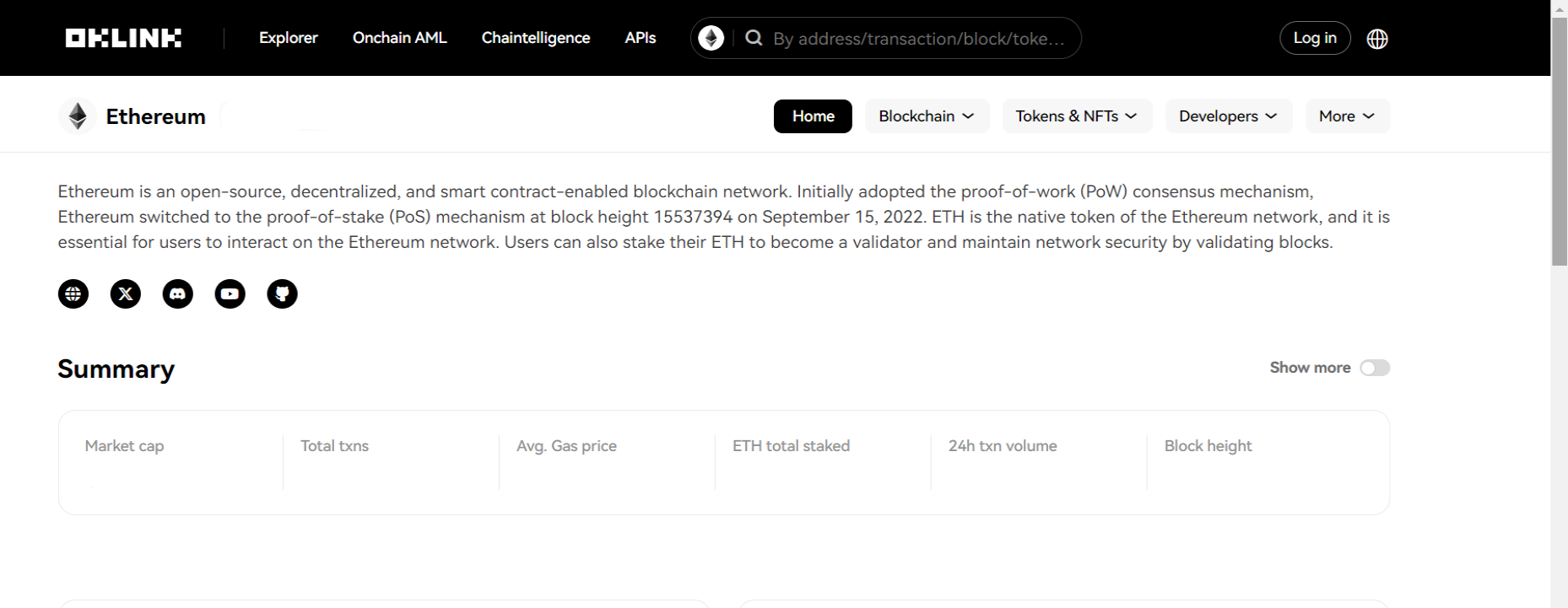Open the language globe icon
Image resolution: width=1568 pixels, height=608 pixels.
[x=1377, y=39]
